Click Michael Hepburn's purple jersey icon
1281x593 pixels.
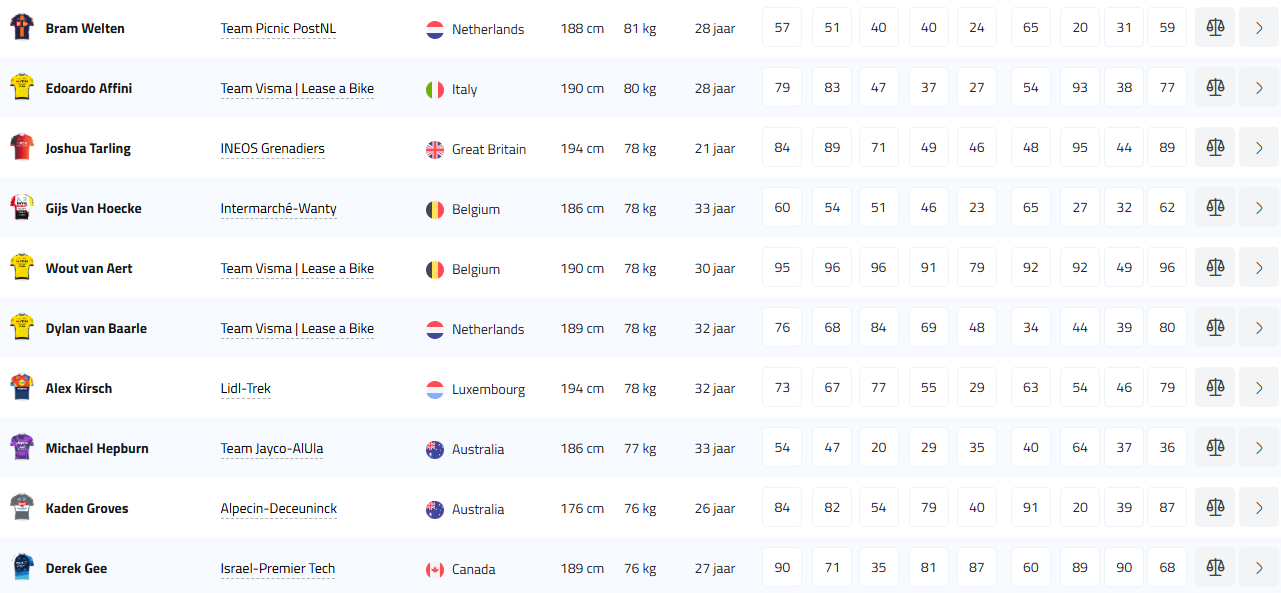(21, 448)
